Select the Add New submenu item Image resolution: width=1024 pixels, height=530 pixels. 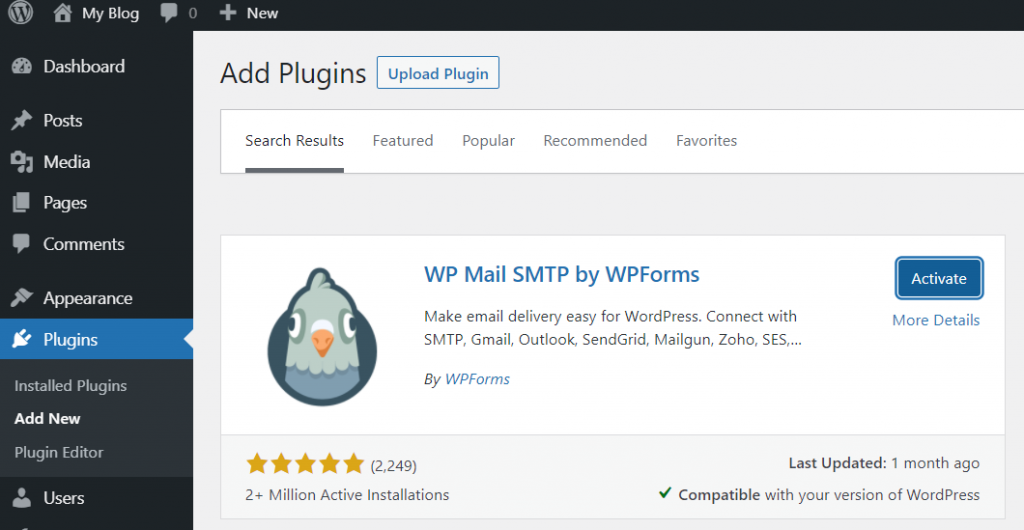point(47,419)
